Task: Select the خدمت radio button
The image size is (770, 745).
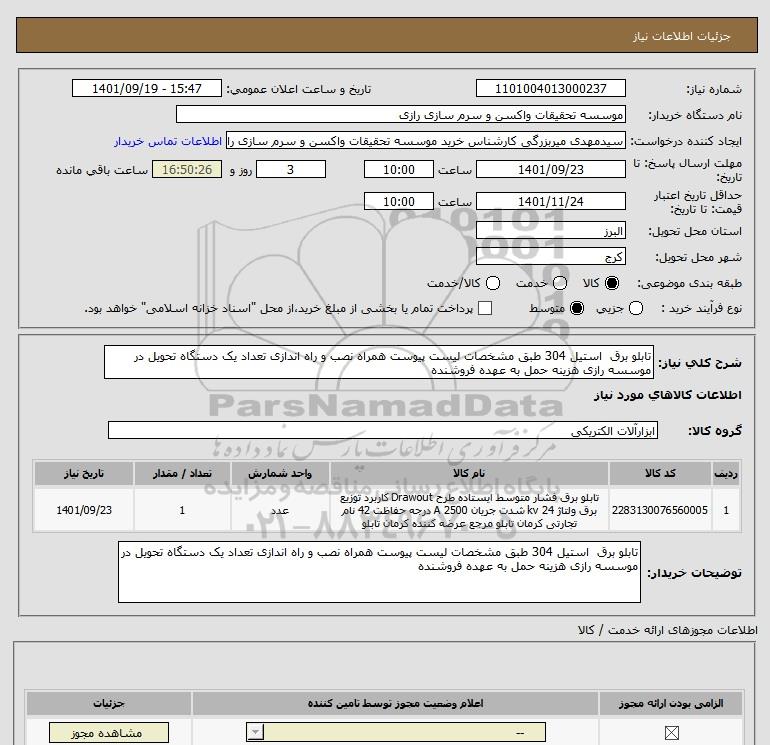Action: (560, 283)
